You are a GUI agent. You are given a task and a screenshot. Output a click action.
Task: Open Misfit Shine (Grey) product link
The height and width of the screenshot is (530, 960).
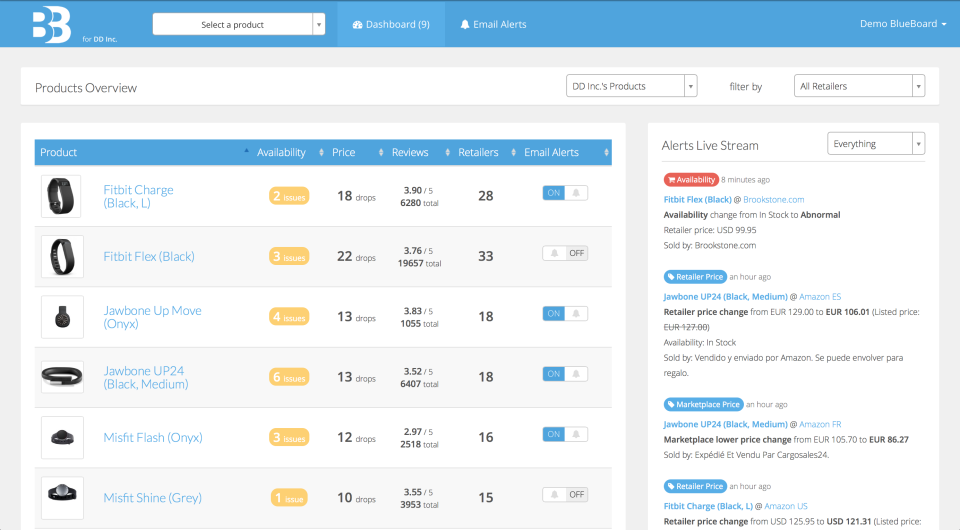click(152, 498)
